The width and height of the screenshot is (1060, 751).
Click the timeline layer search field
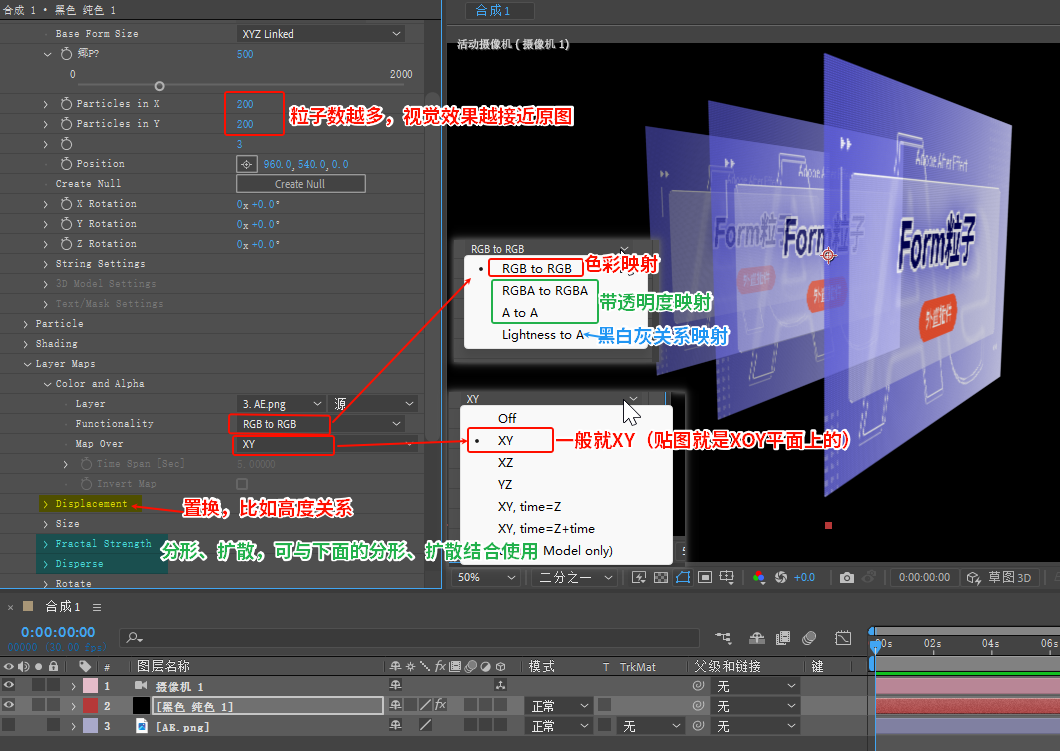[409, 637]
